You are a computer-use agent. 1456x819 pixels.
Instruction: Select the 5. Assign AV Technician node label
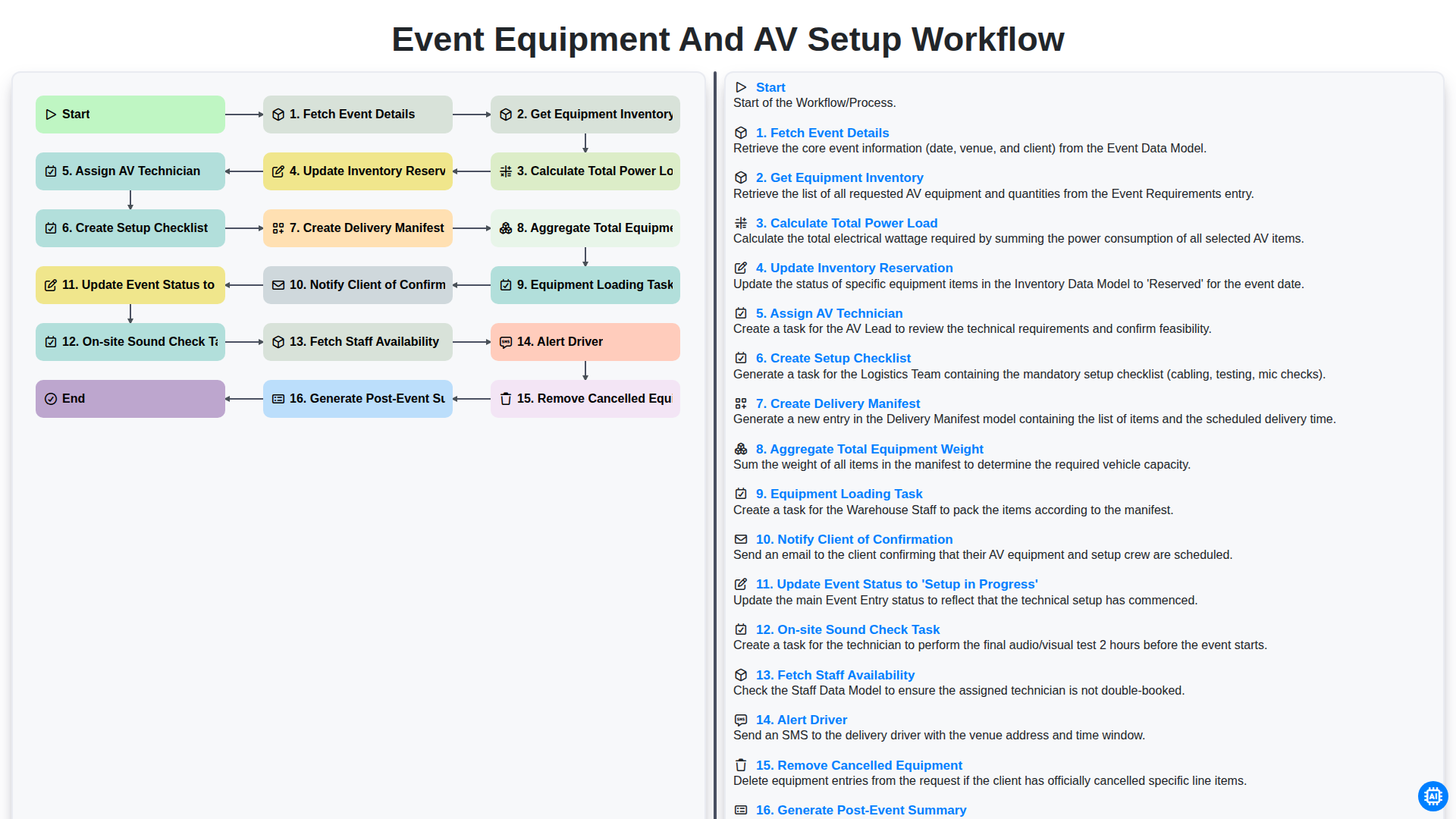(131, 171)
